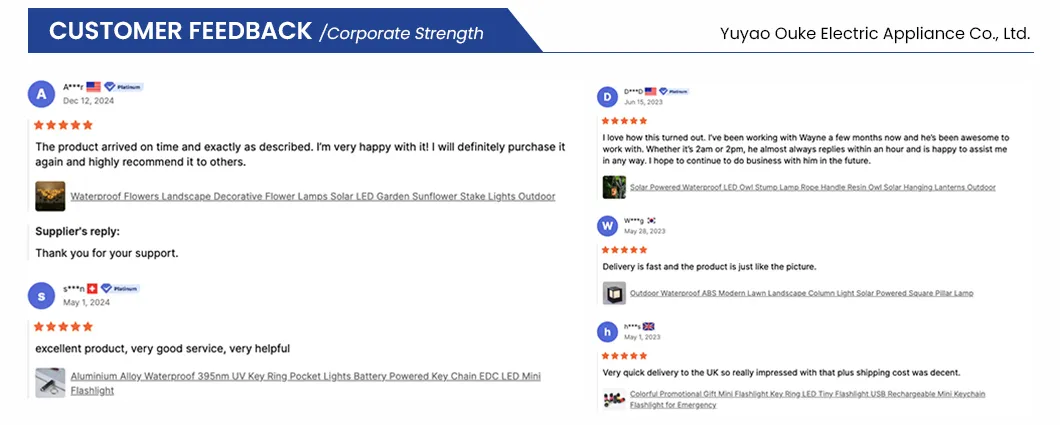
Task: Click Platinum badge next to D***D
Action: pos(674,91)
